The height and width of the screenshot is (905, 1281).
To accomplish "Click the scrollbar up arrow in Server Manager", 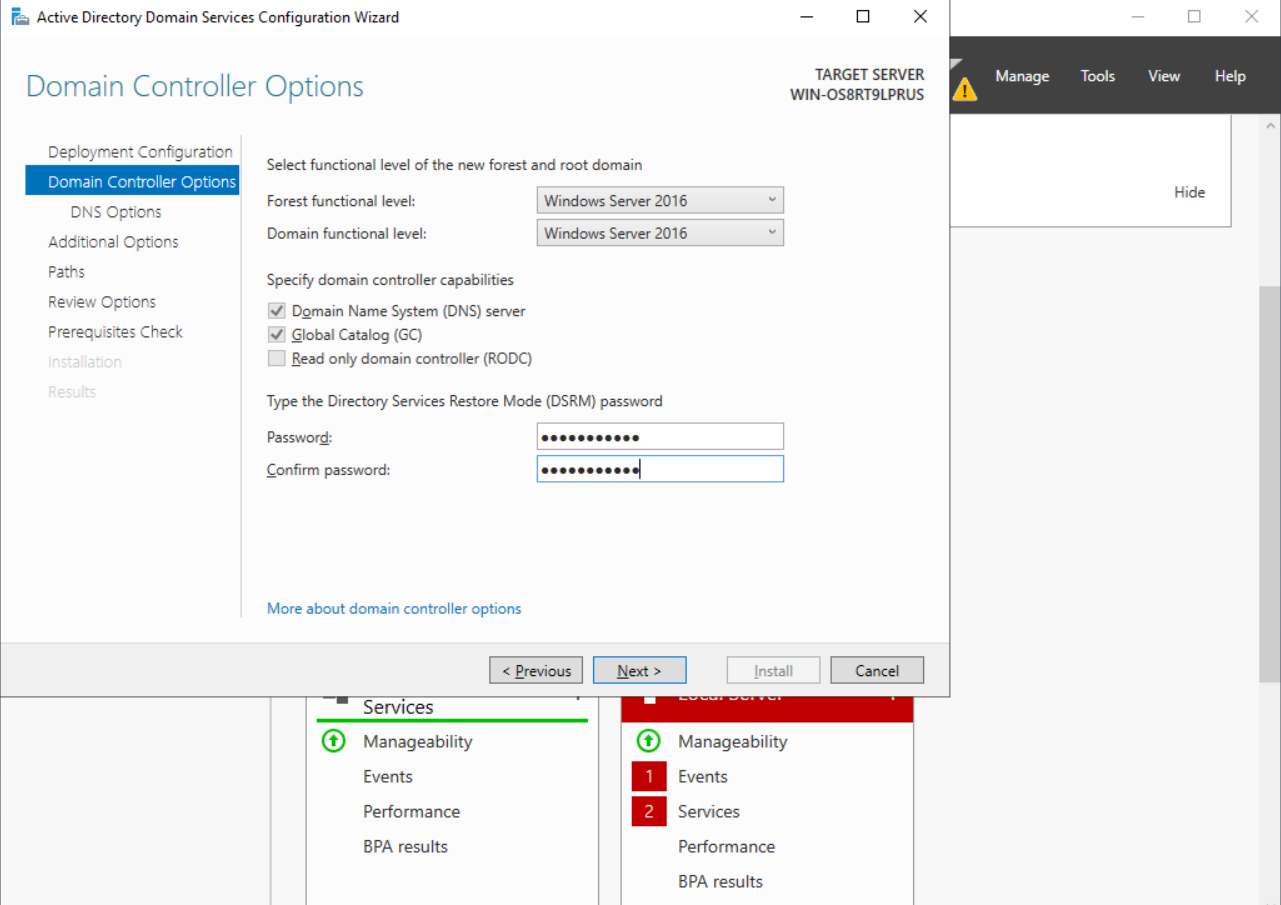I will (1271, 126).
